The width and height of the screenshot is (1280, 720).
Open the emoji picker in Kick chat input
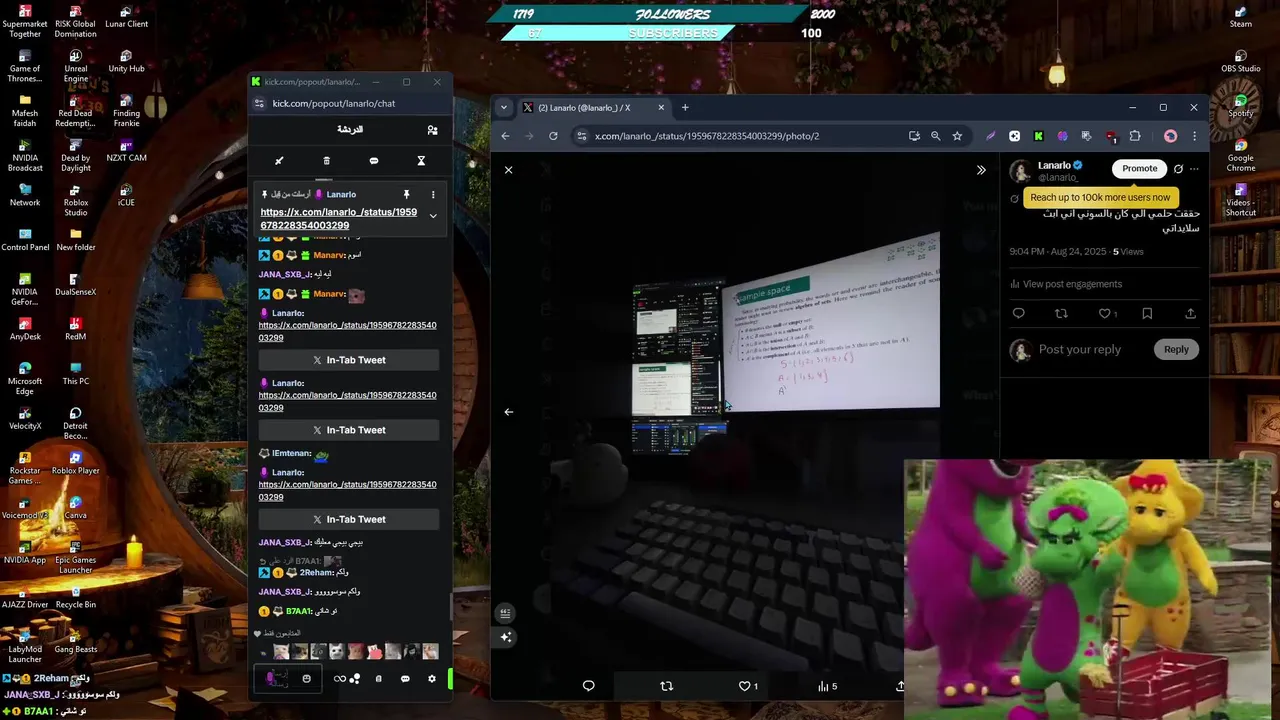pyautogui.click(x=307, y=678)
